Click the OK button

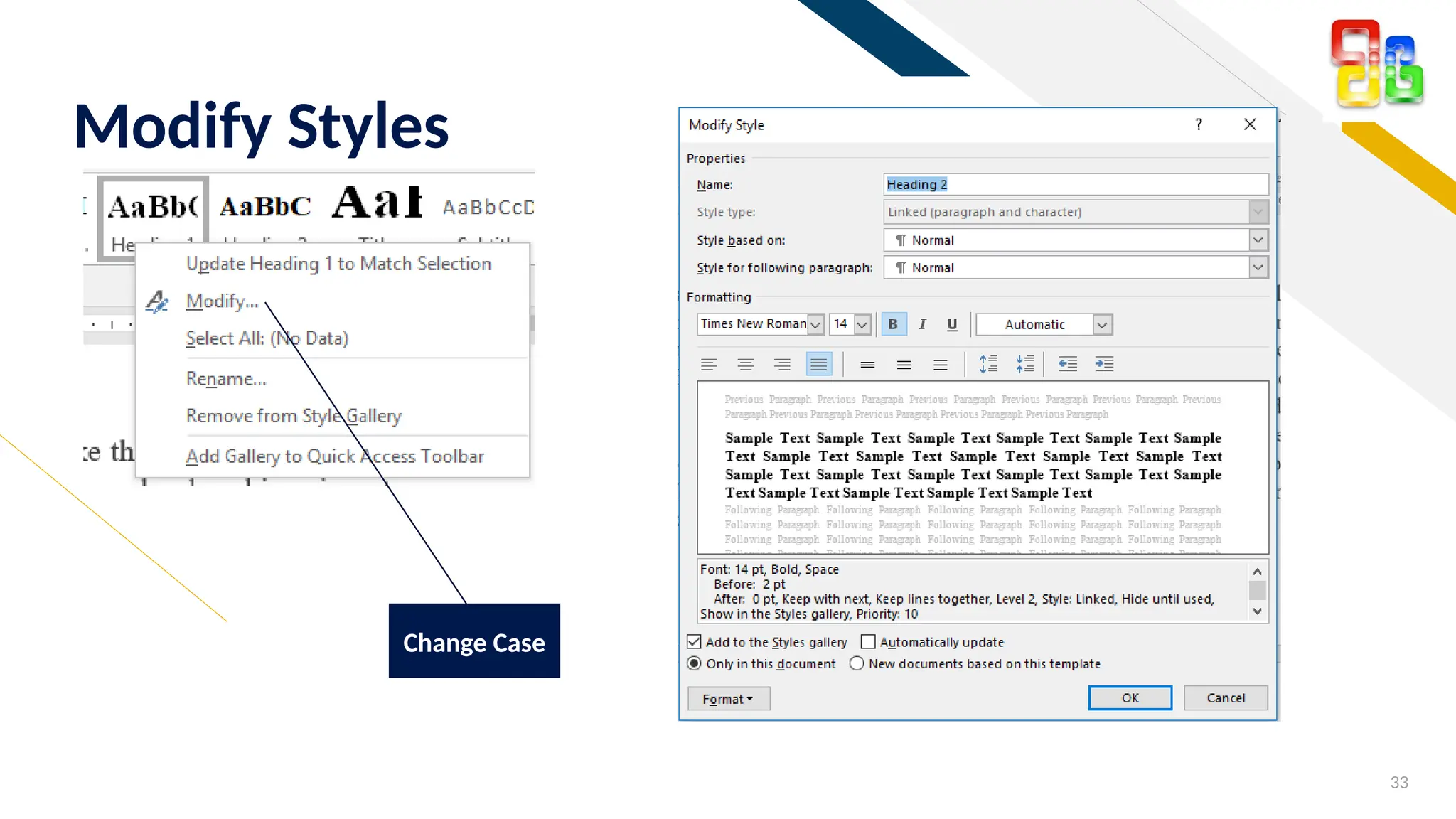pyautogui.click(x=1130, y=698)
